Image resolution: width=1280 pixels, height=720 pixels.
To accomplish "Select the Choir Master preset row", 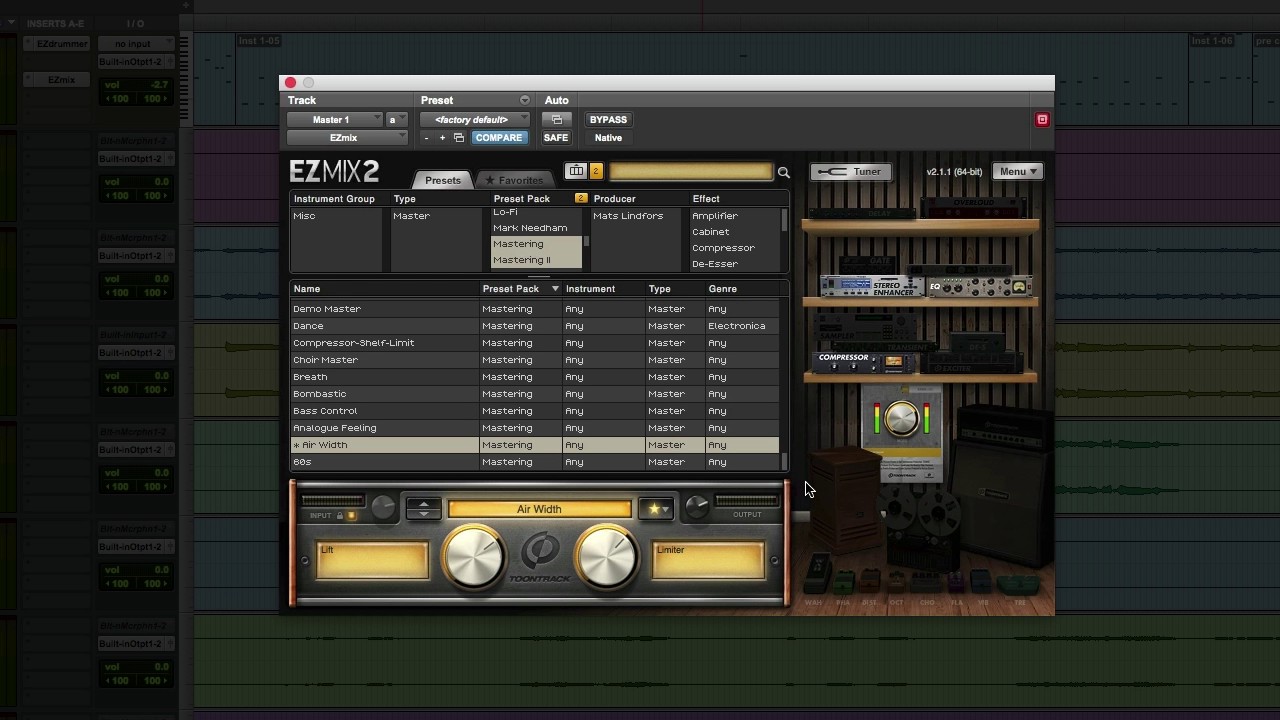I will [x=535, y=360].
